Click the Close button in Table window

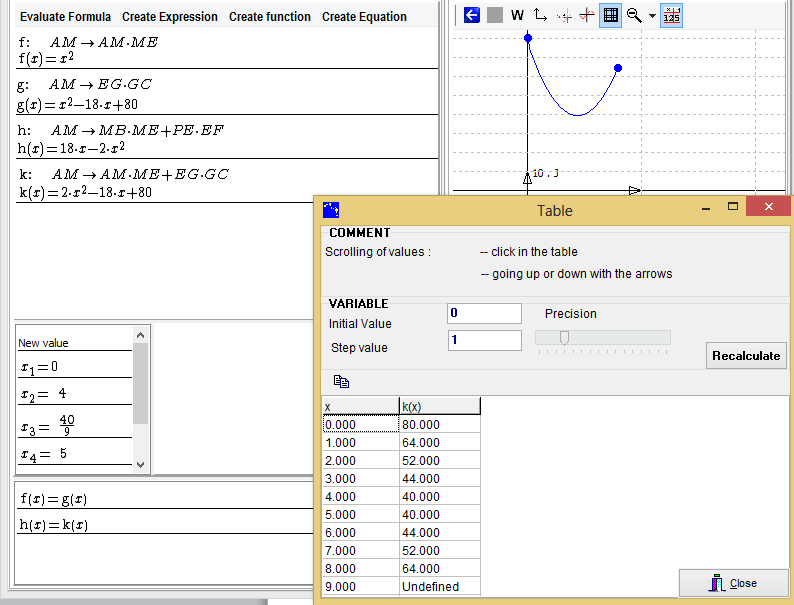(734, 583)
